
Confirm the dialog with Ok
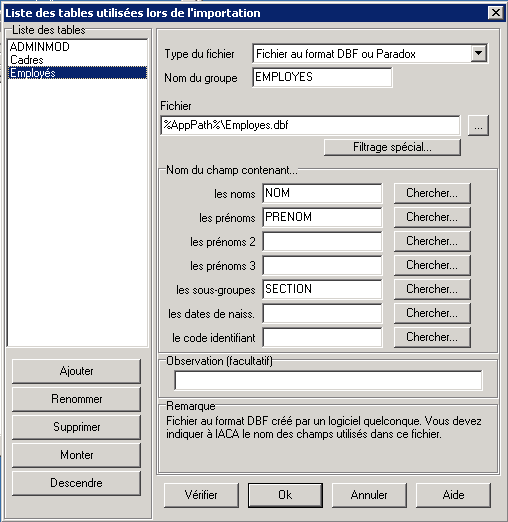[x=285, y=495]
